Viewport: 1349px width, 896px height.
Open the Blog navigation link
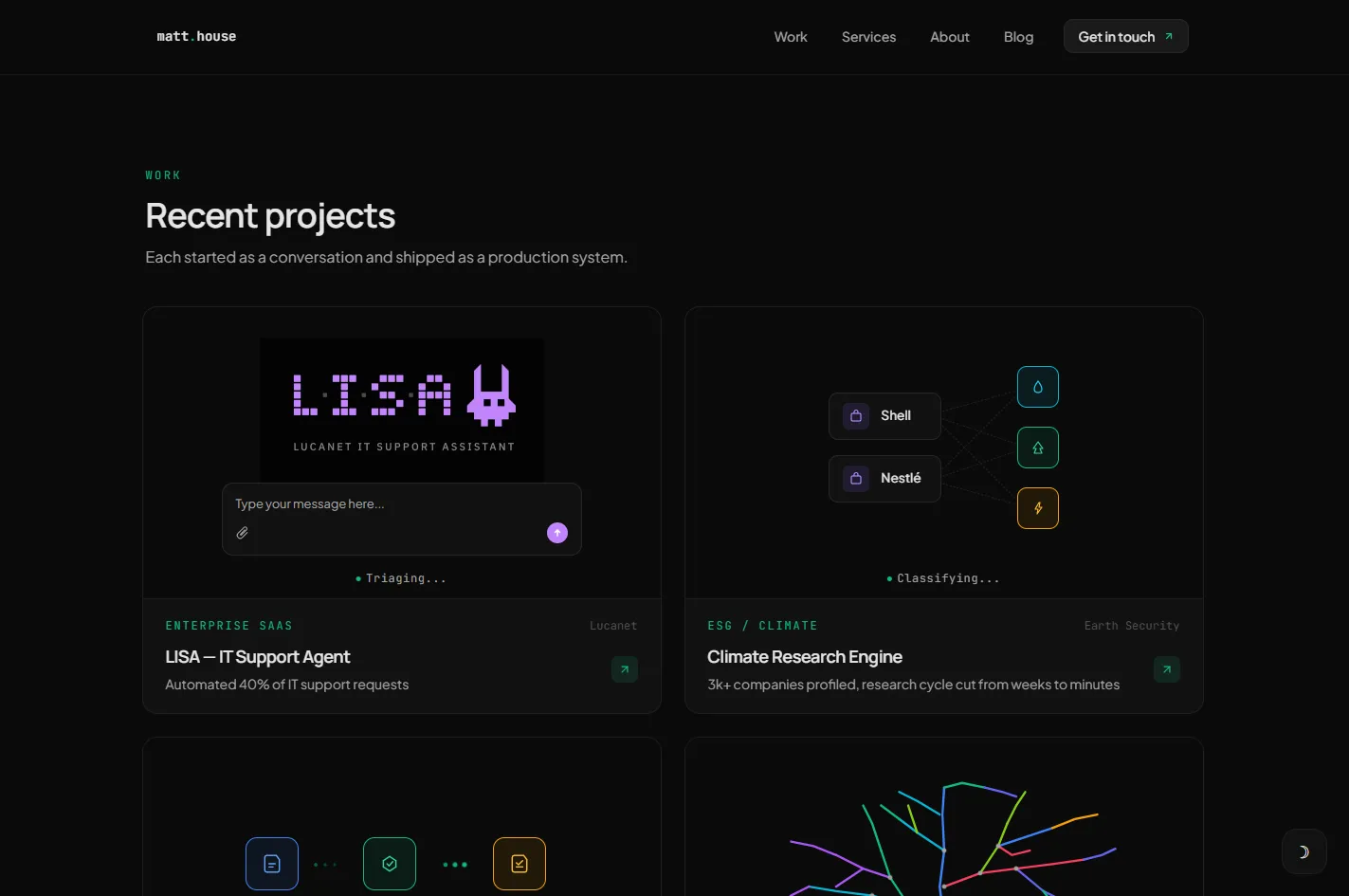pos(1018,37)
